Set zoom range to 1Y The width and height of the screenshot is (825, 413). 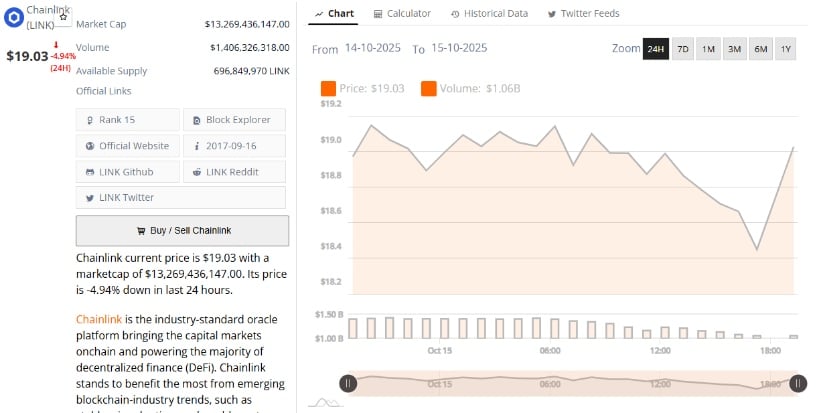pyautogui.click(x=785, y=49)
